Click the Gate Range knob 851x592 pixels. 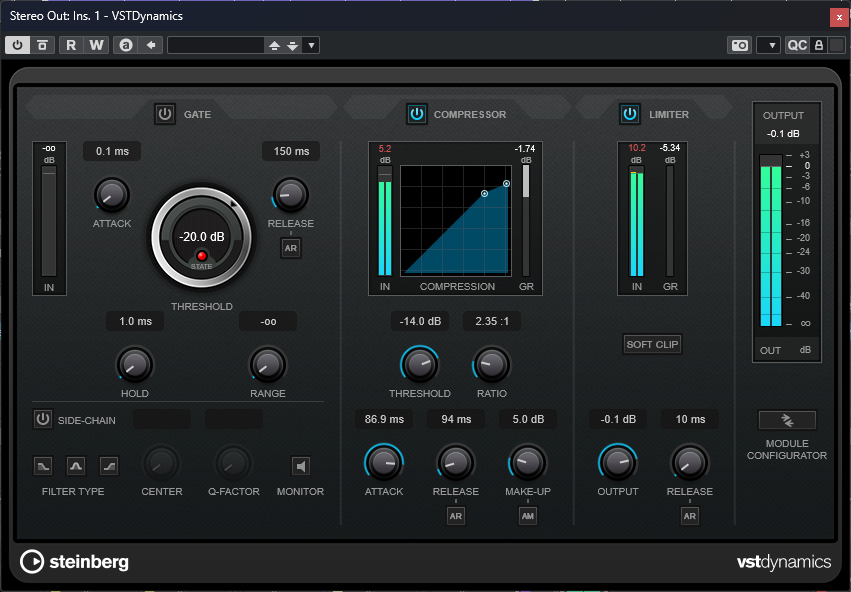268,365
